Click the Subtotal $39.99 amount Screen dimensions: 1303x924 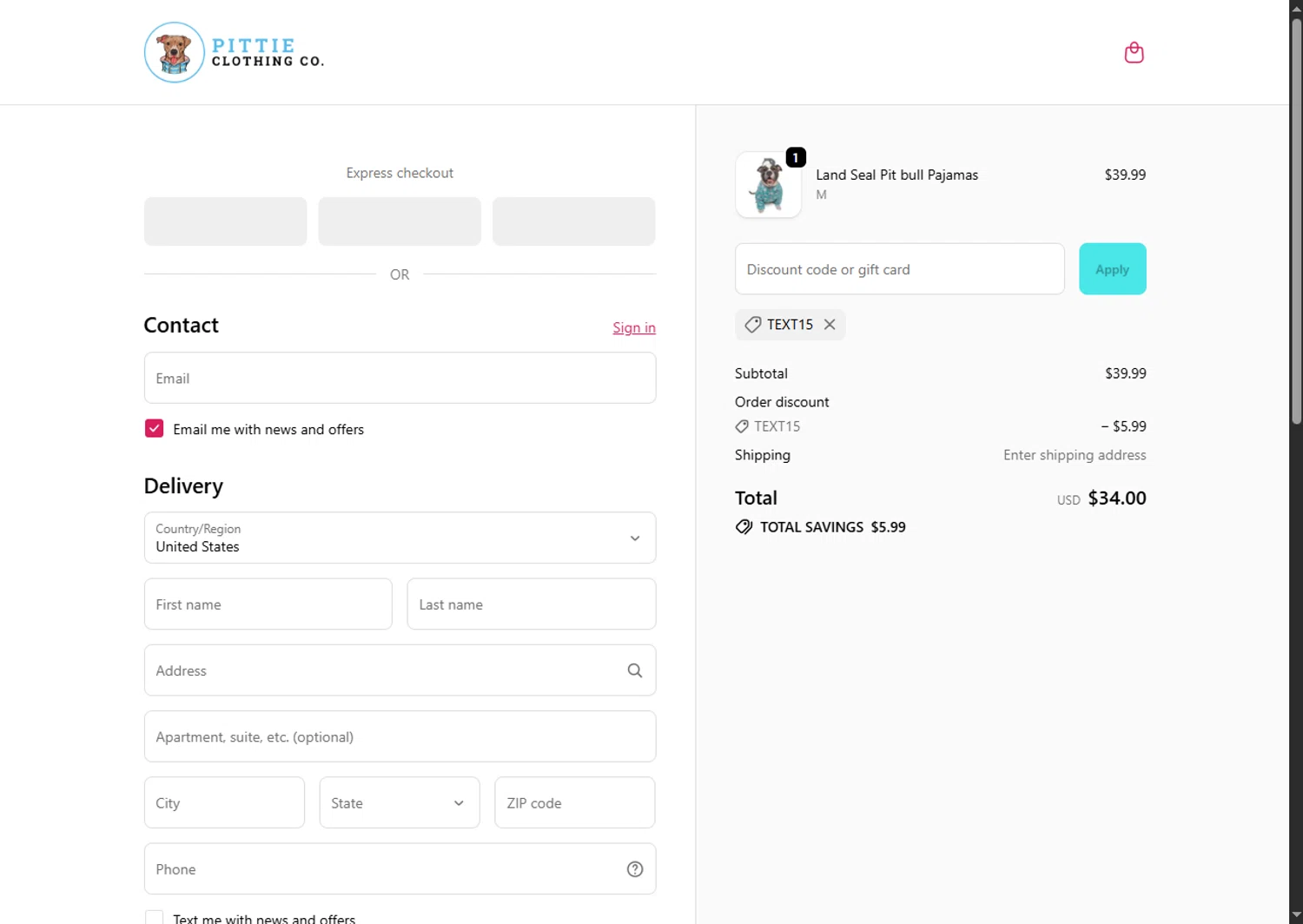(x=1125, y=373)
